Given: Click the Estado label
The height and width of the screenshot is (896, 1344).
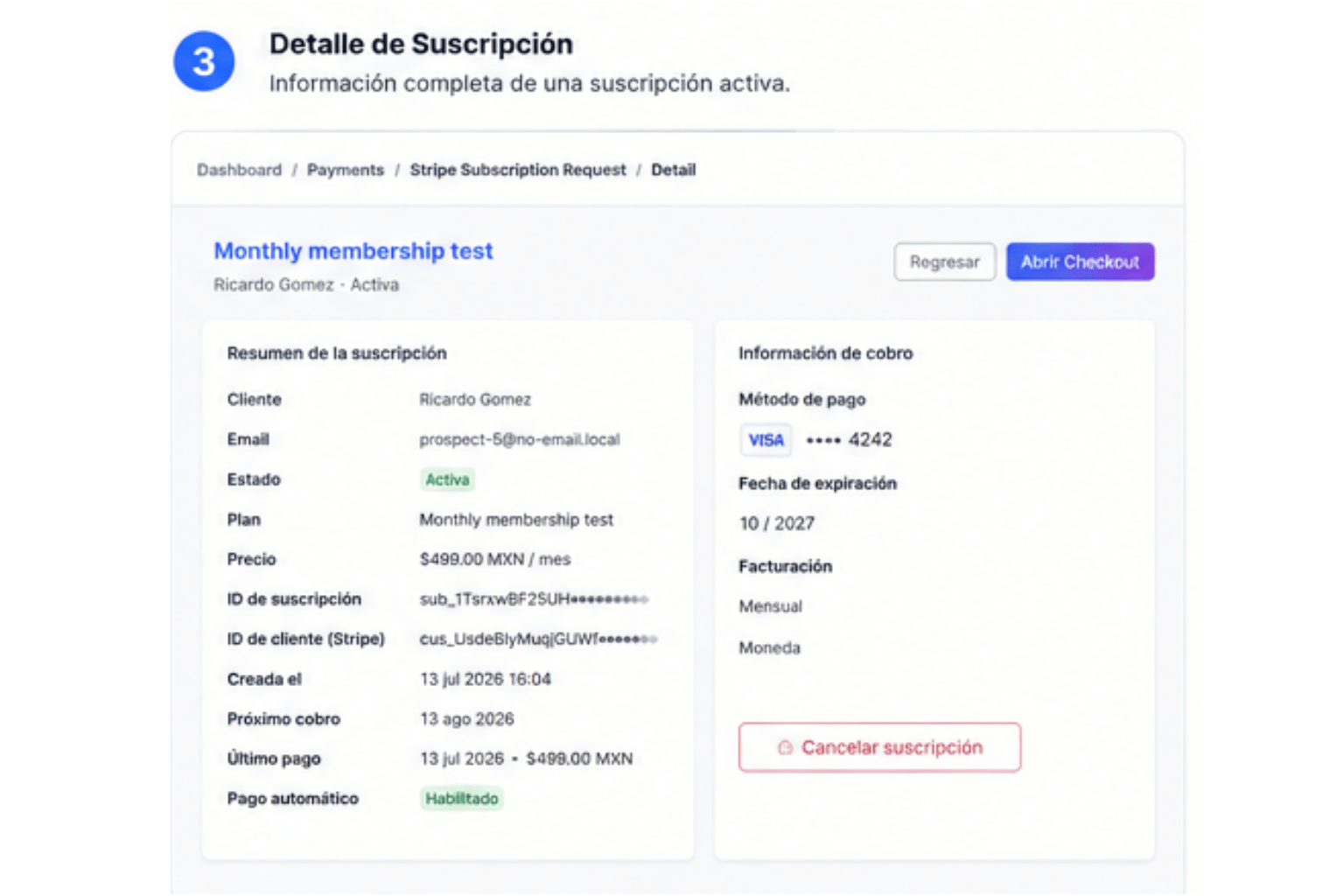Looking at the screenshot, I should [254, 479].
